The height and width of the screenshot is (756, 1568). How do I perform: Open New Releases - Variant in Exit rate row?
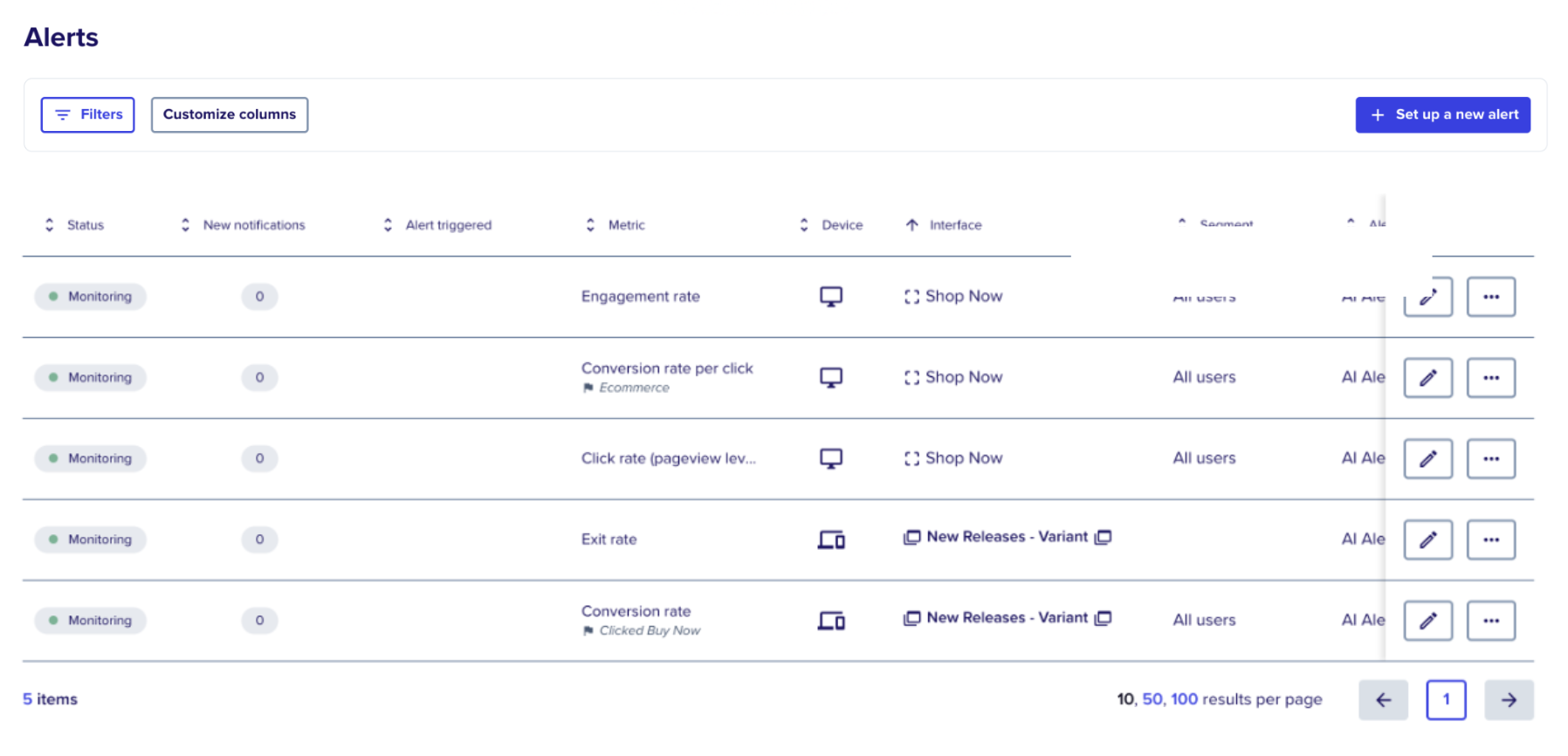click(1007, 537)
